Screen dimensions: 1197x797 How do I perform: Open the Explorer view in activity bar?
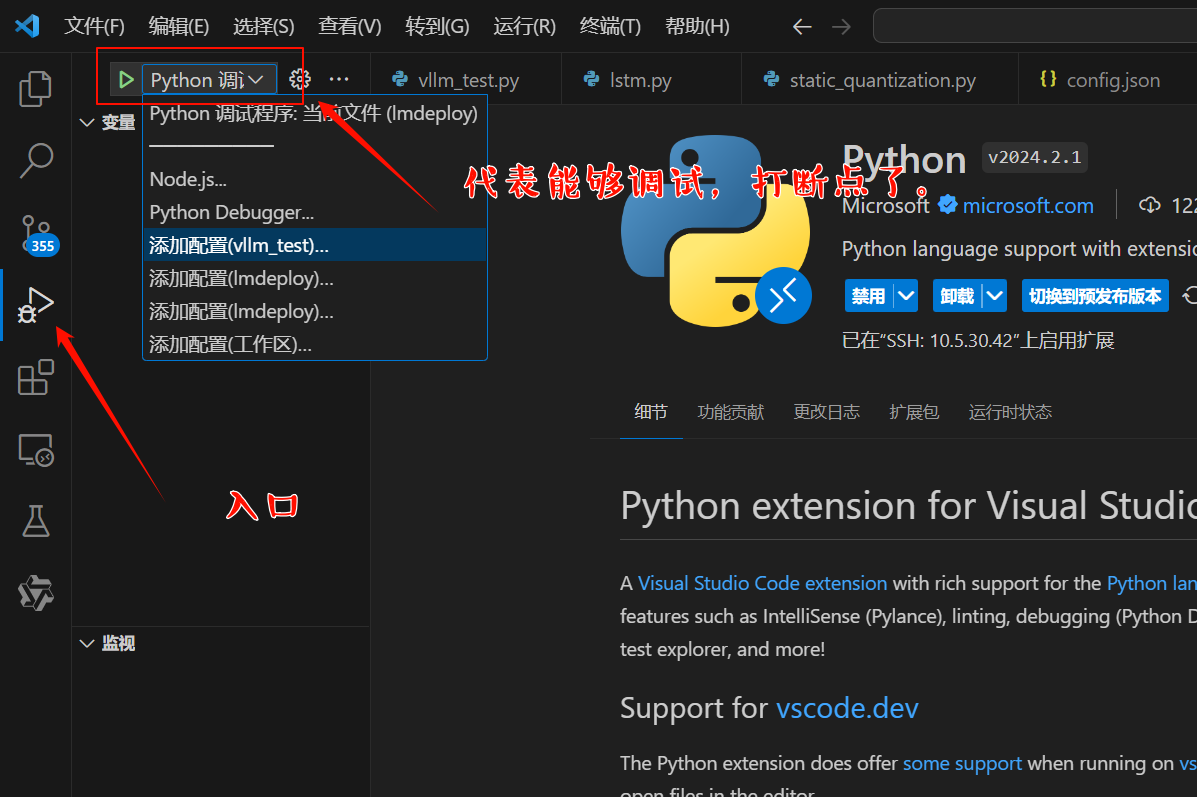point(35,89)
